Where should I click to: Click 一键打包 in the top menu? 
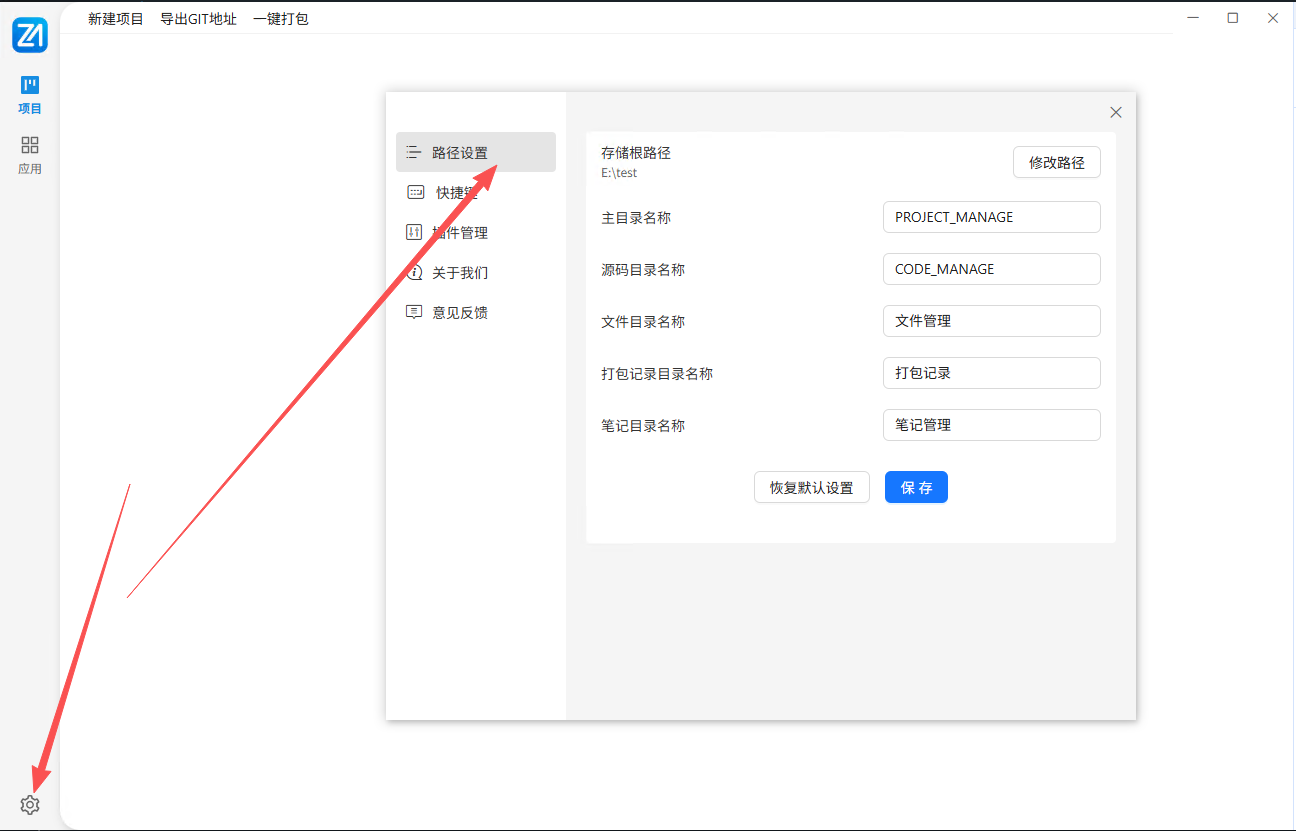(280, 18)
